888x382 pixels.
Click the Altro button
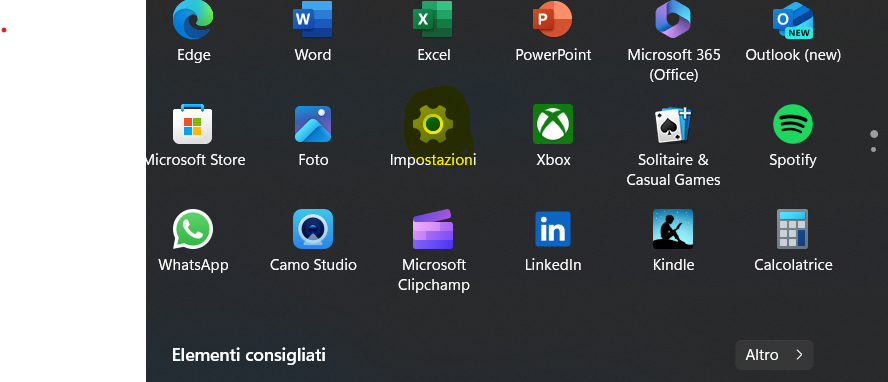click(x=774, y=355)
